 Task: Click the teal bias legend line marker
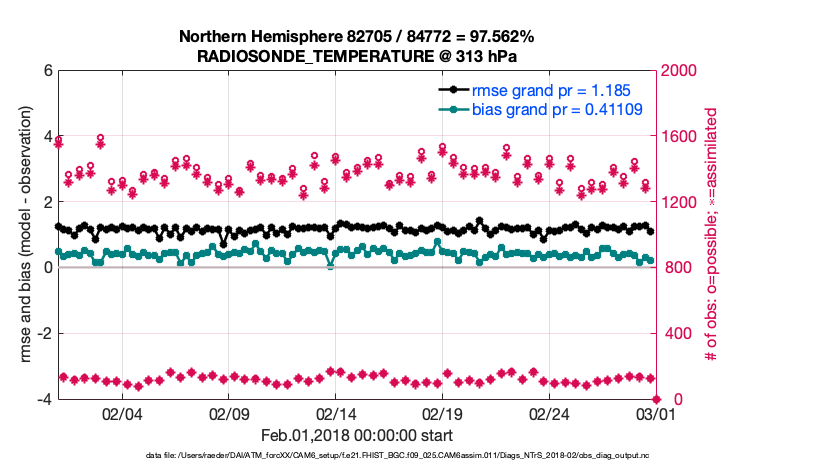tap(454, 109)
